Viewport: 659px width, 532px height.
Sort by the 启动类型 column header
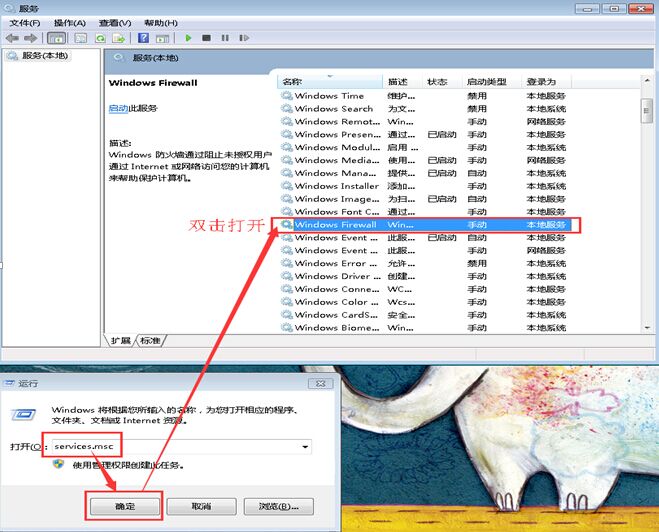(492, 82)
